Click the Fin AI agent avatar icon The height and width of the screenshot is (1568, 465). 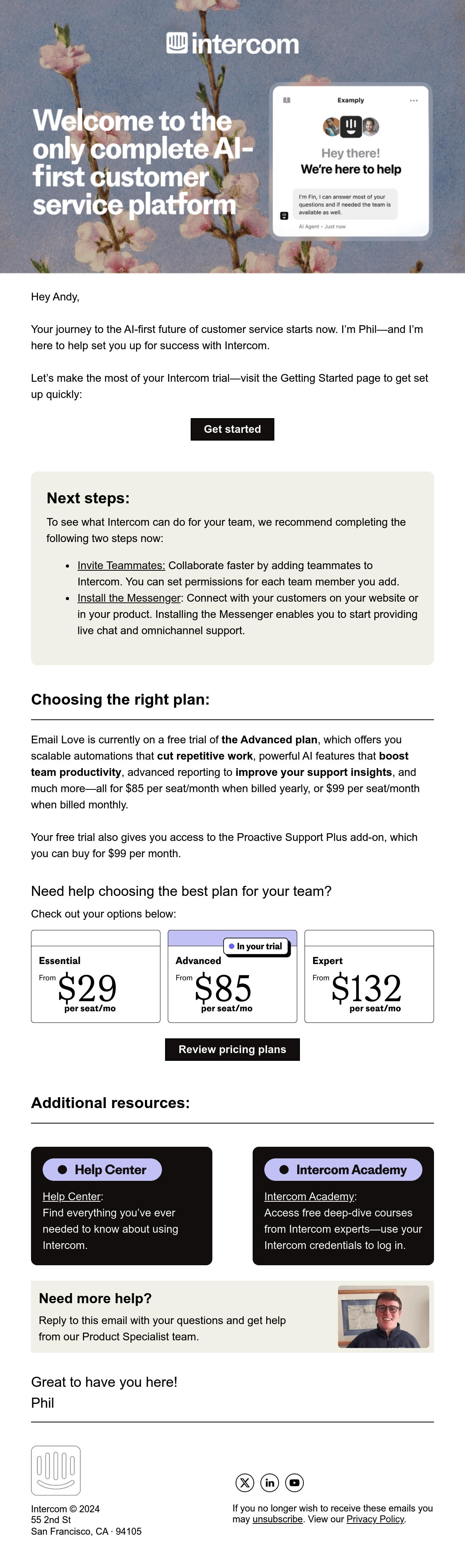pos(284,216)
